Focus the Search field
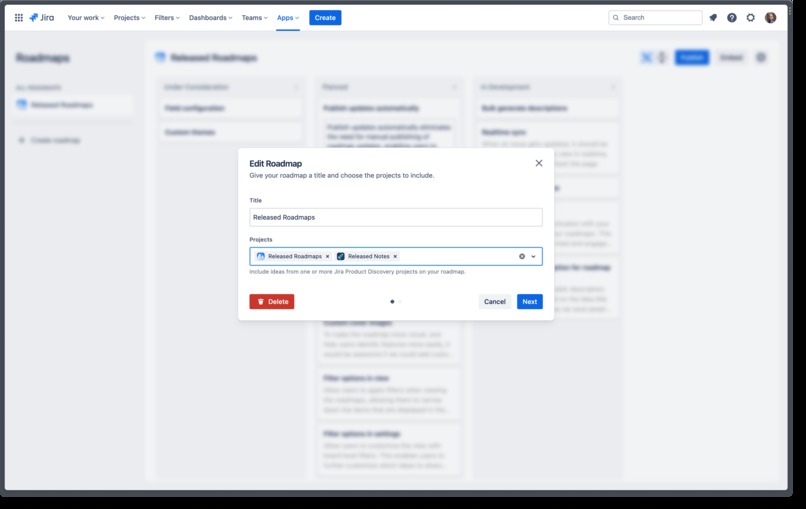 coord(655,17)
